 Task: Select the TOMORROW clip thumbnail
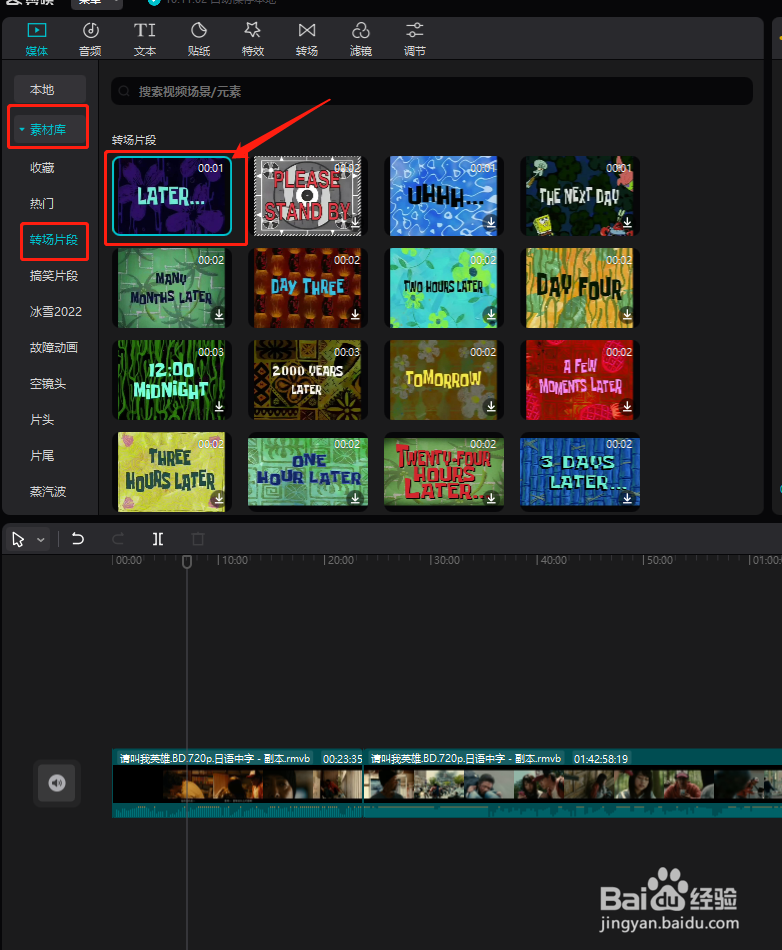coord(443,380)
